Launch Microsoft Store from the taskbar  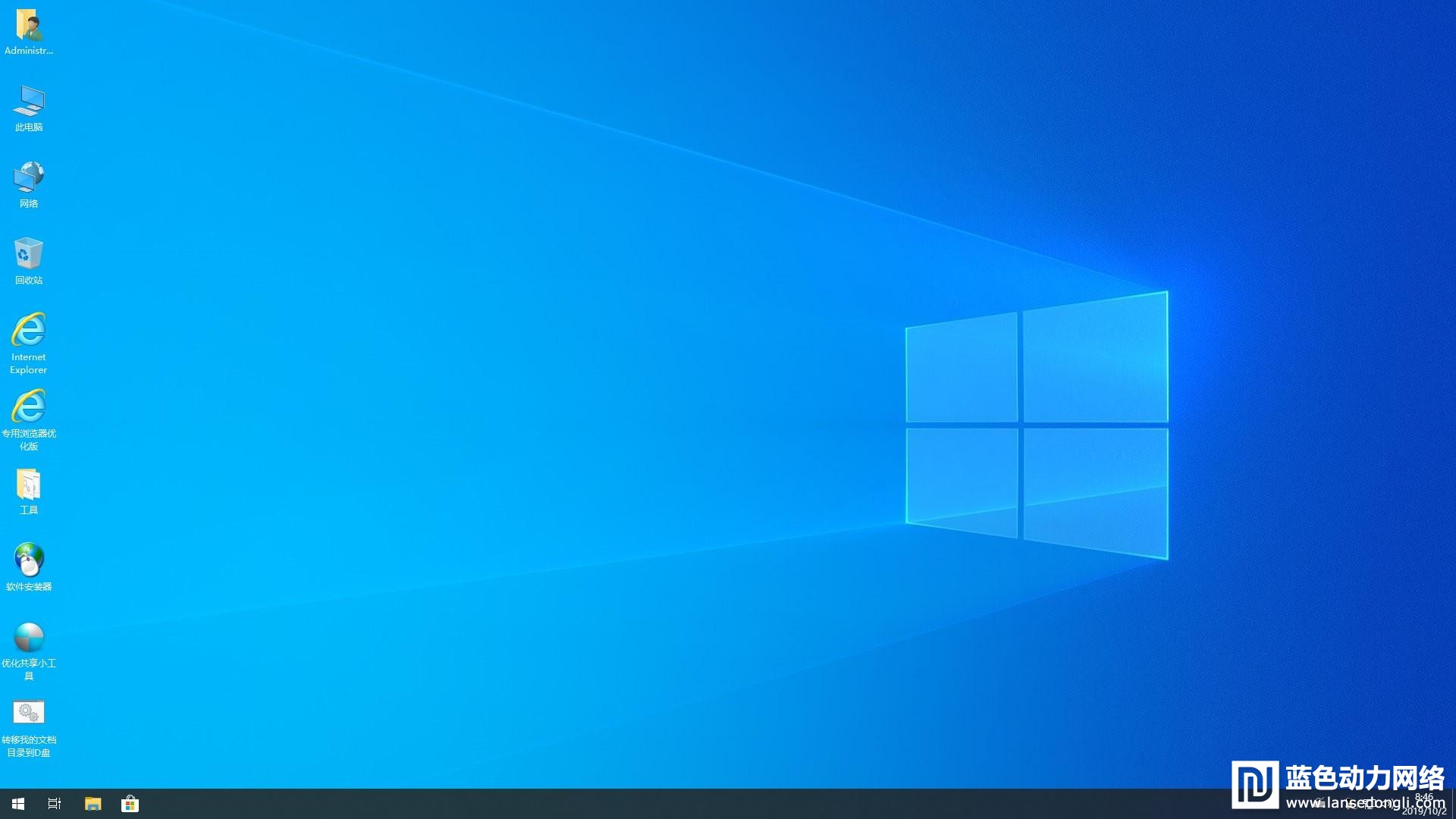click(130, 804)
